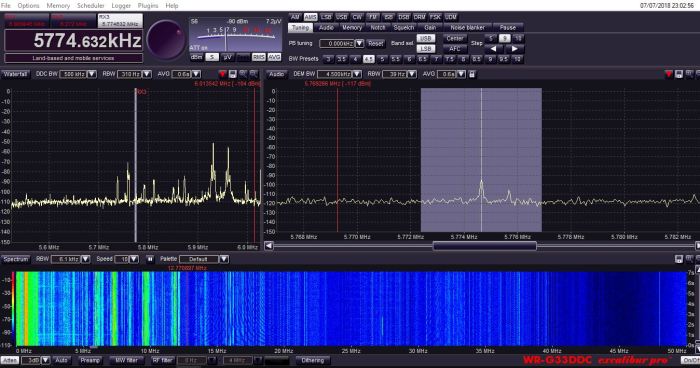
Task: Toggle the AVG meter mode
Action: coord(274,57)
